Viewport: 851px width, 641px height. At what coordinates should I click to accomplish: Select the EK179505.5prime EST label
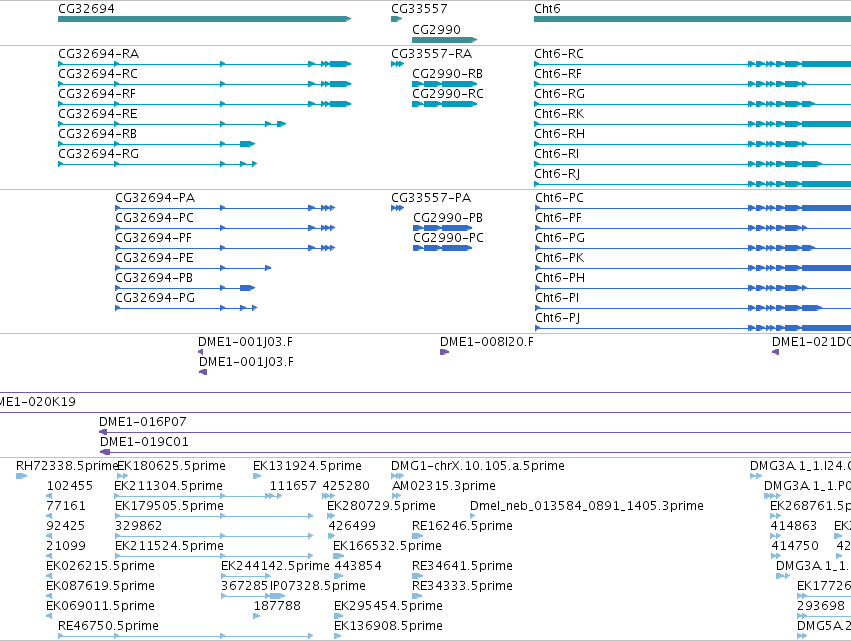coord(169,506)
